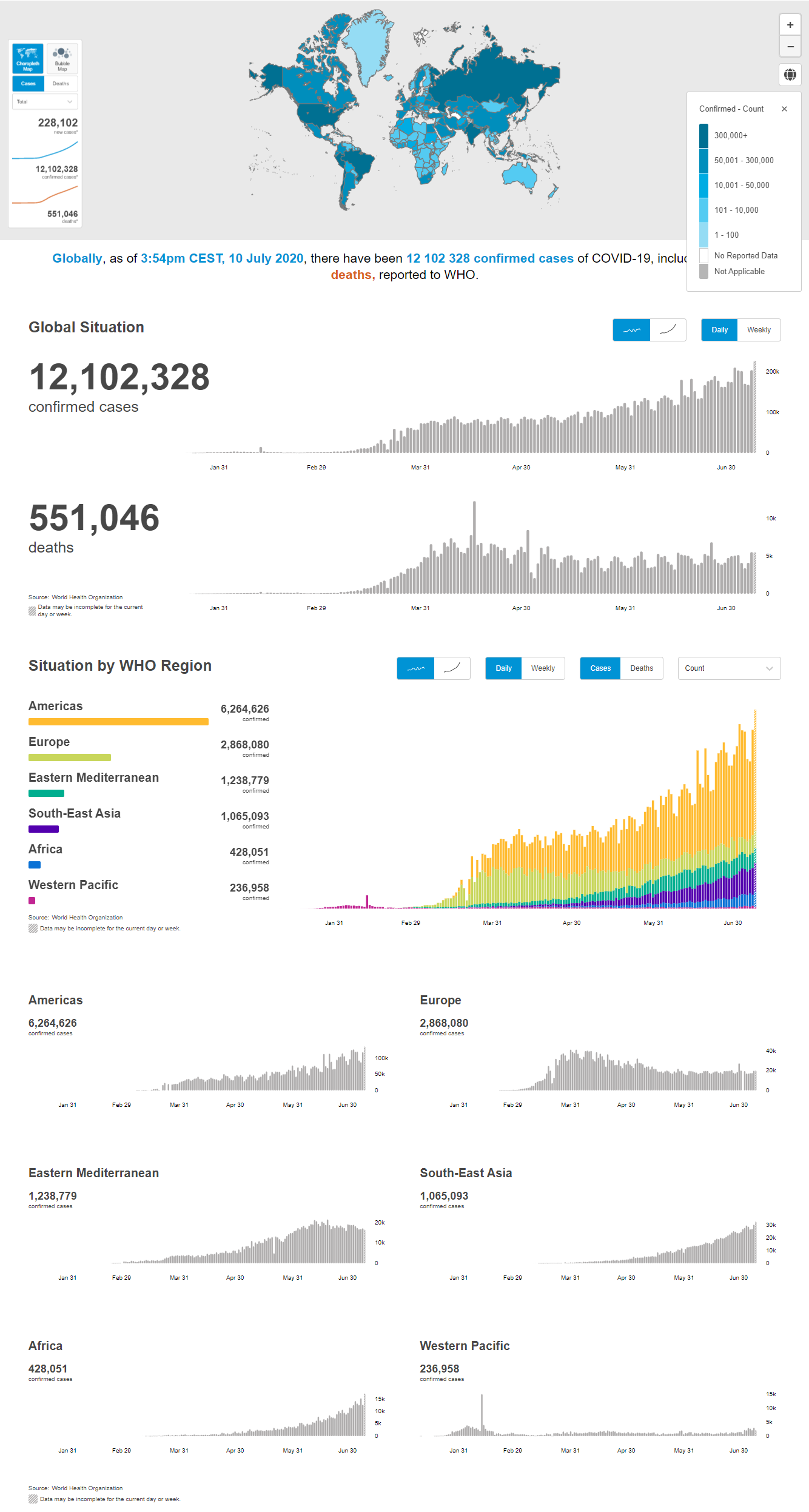Select cumulative curve chart in Global Situation
The width and height of the screenshot is (809, 1512).
pyautogui.click(x=668, y=330)
